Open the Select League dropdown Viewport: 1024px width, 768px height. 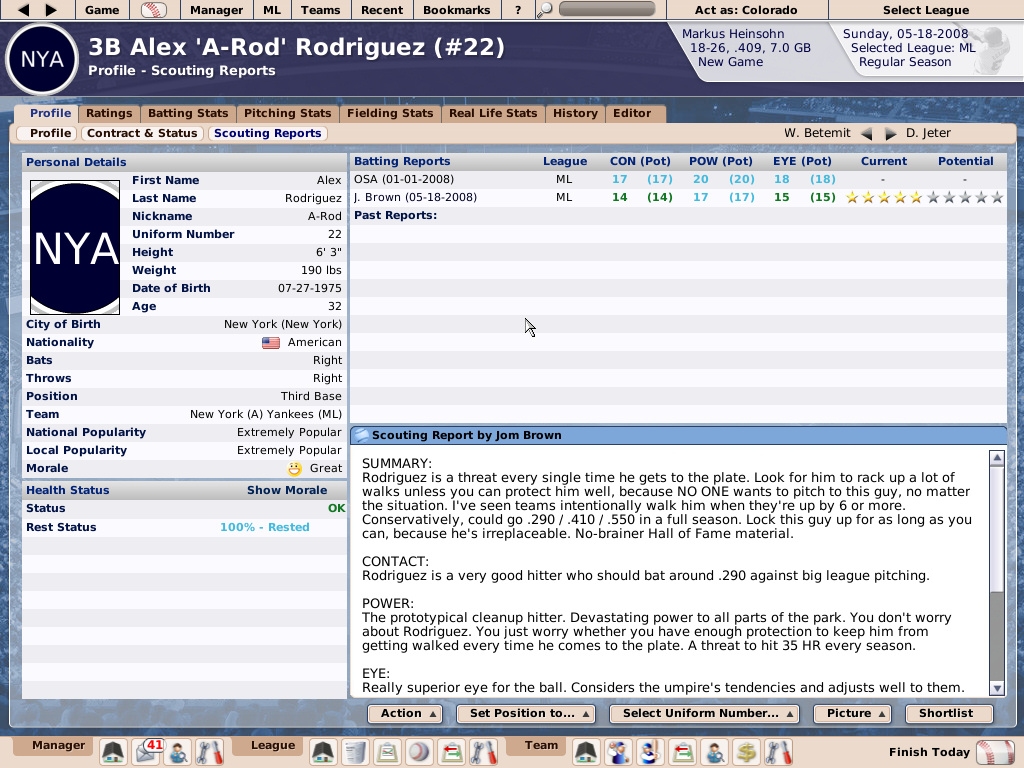click(926, 10)
